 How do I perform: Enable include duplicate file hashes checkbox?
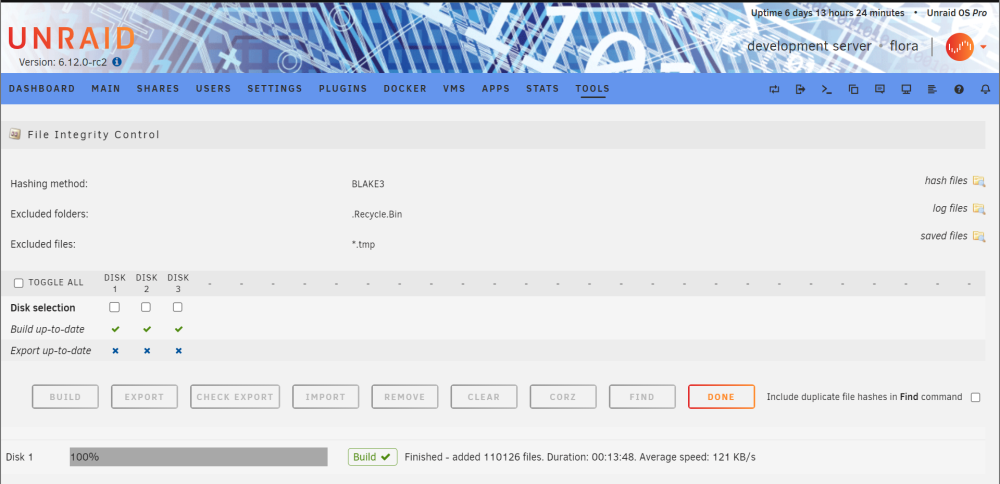(975, 397)
